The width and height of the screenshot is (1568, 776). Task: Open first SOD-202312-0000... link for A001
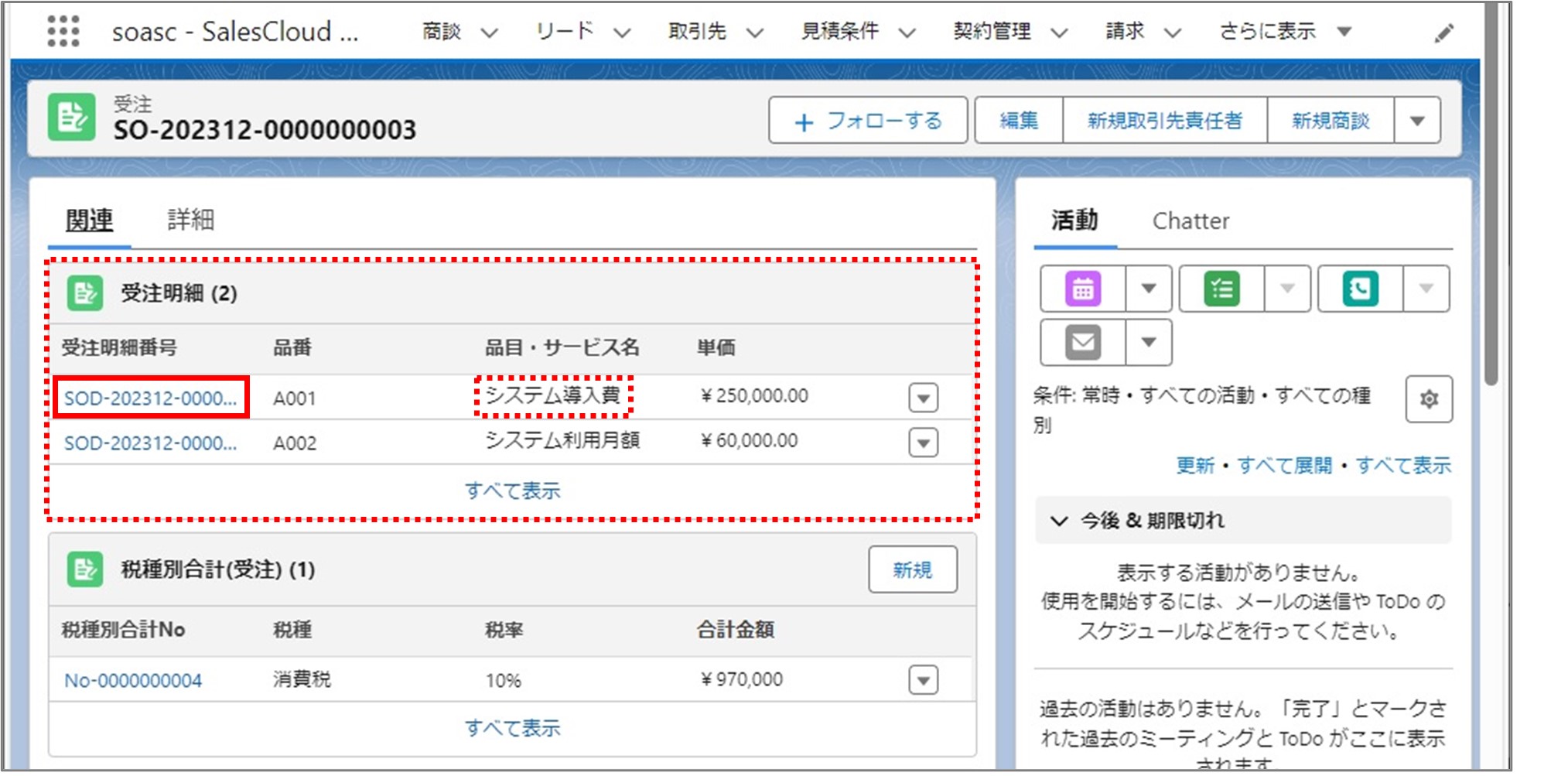click(150, 398)
